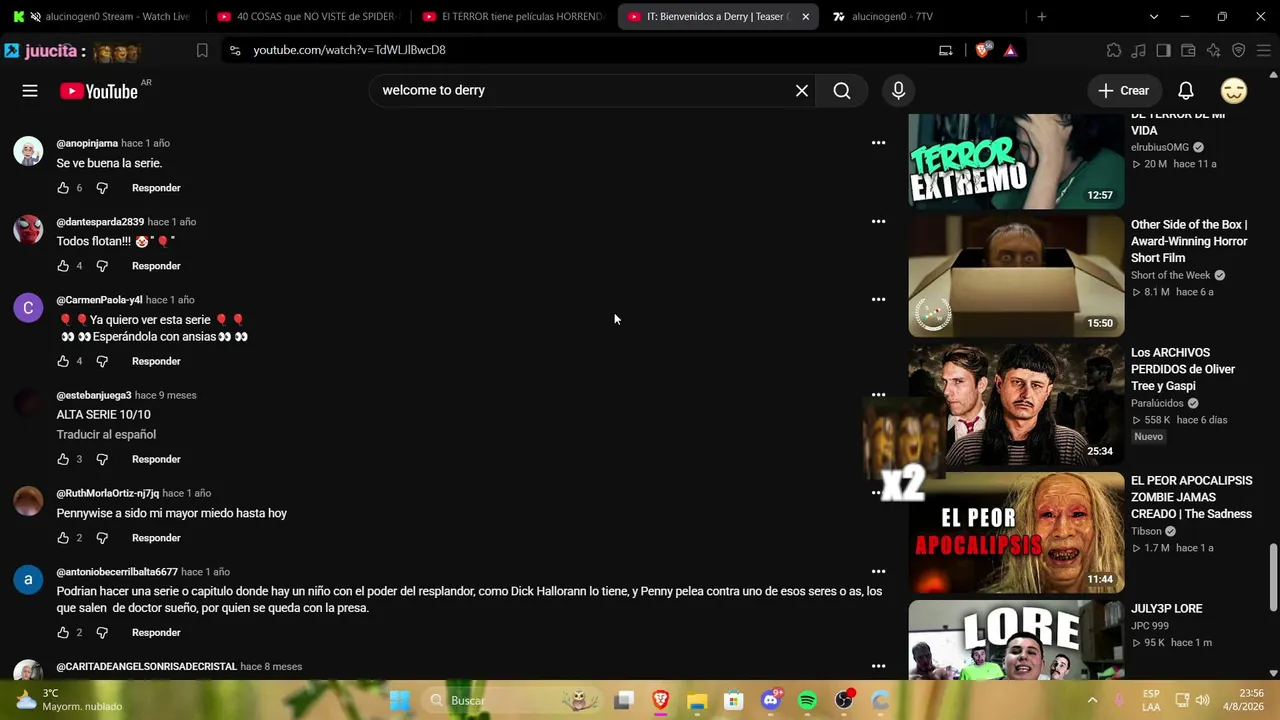The height and width of the screenshot is (720, 1280).
Task: Open a new browser tab
Action: pyautogui.click(x=1041, y=17)
